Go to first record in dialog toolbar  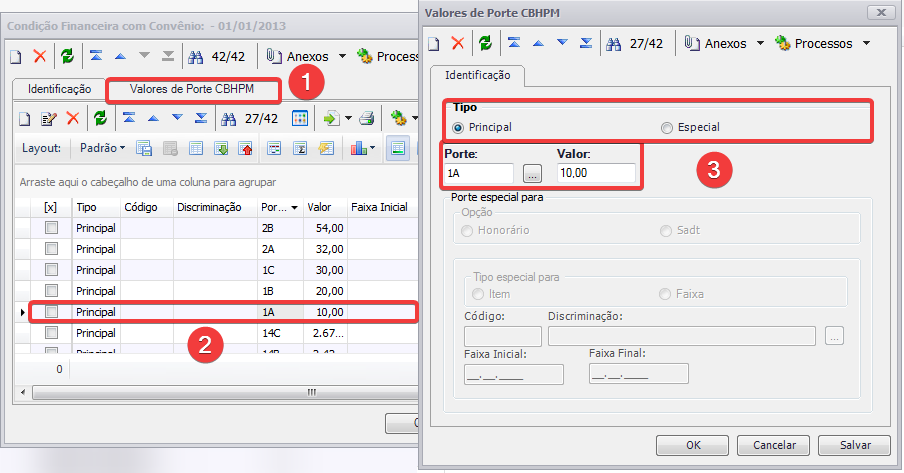tap(514, 43)
